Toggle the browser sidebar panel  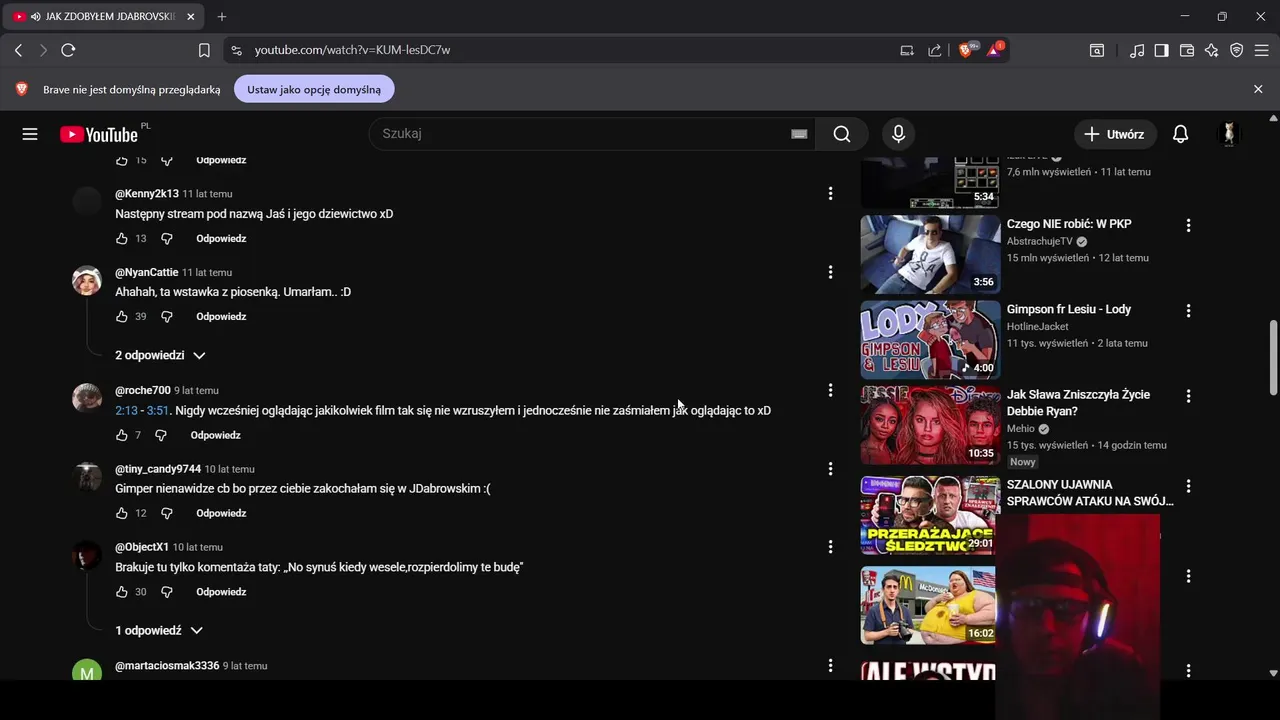coord(1161,50)
